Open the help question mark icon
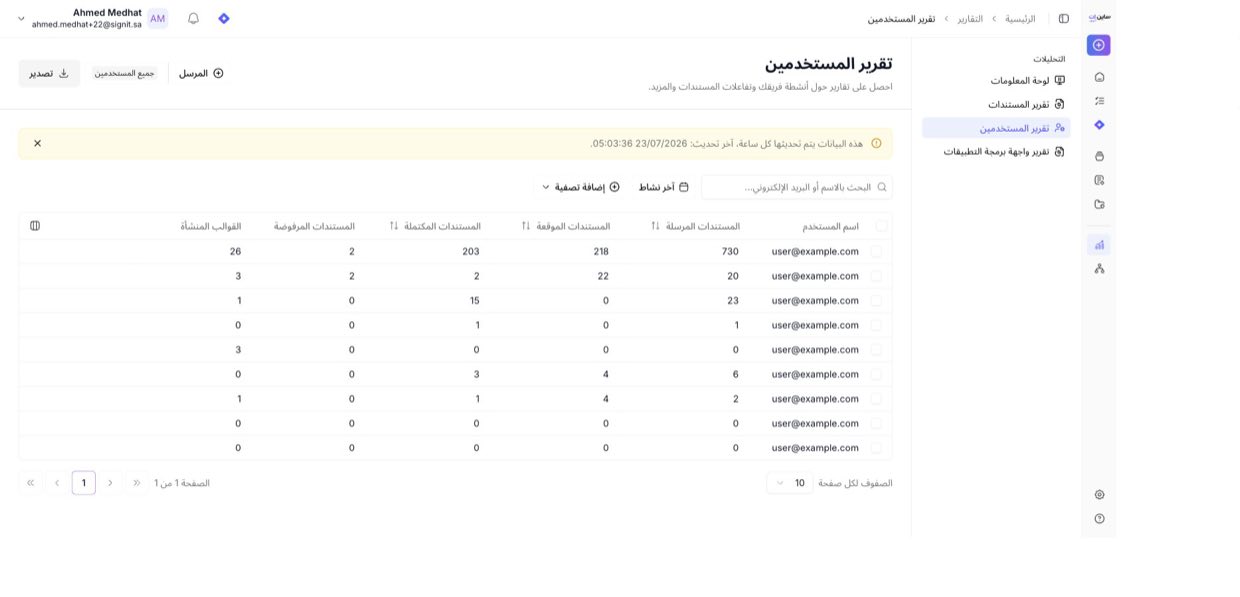 coord(1099,518)
